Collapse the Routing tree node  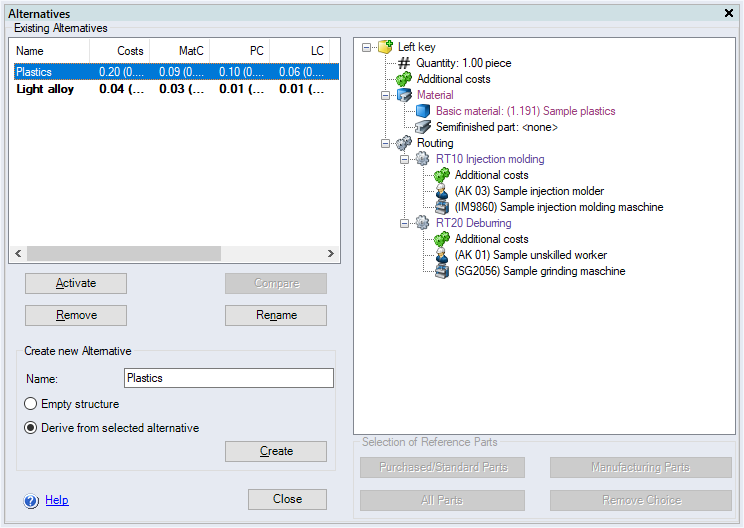tap(386, 143)
